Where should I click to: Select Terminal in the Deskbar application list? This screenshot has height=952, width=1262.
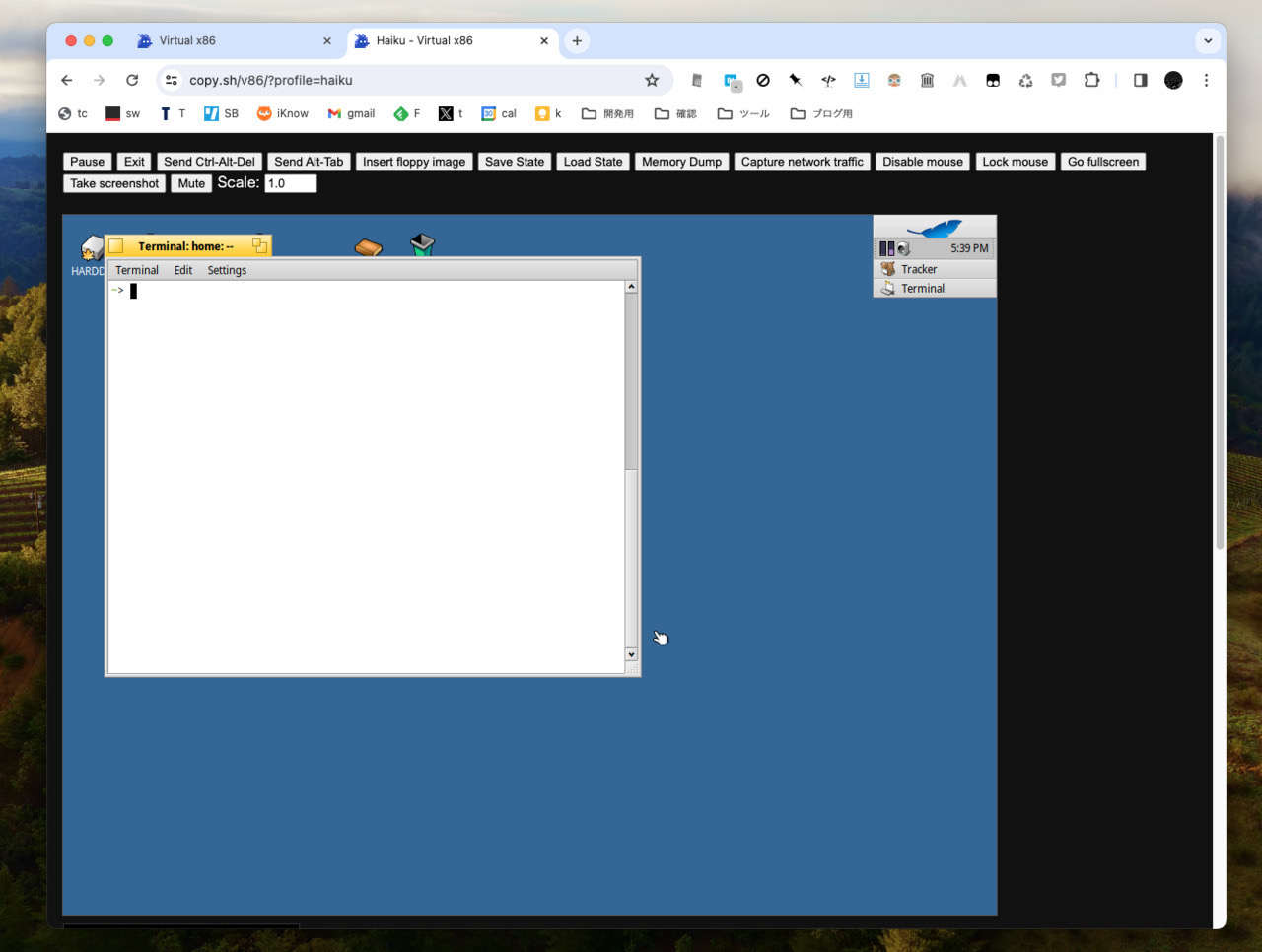click(x=922, y=288)
